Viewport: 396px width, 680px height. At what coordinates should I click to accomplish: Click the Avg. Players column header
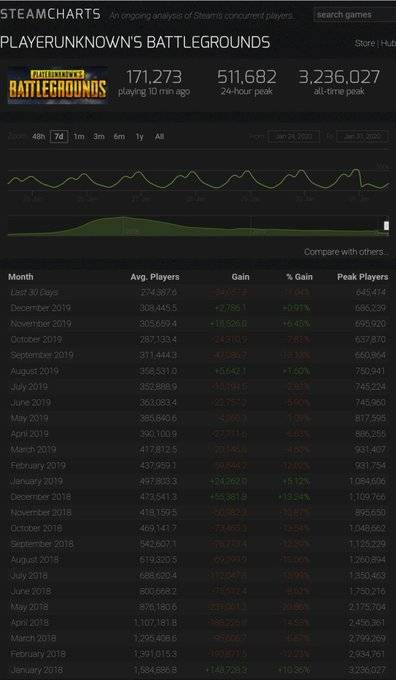tap(155, 277)
